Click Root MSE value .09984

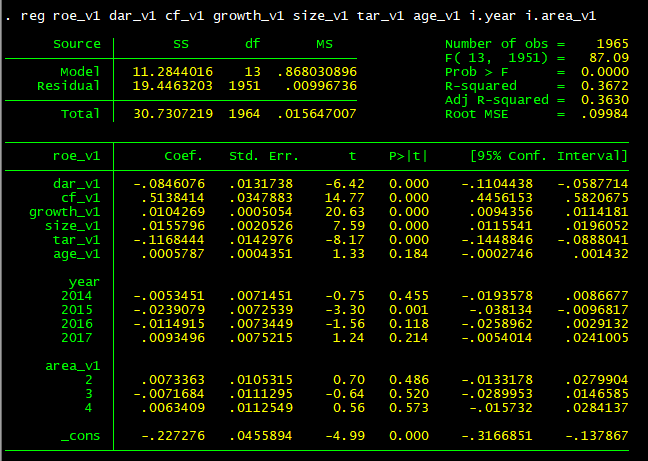point(605,114)
